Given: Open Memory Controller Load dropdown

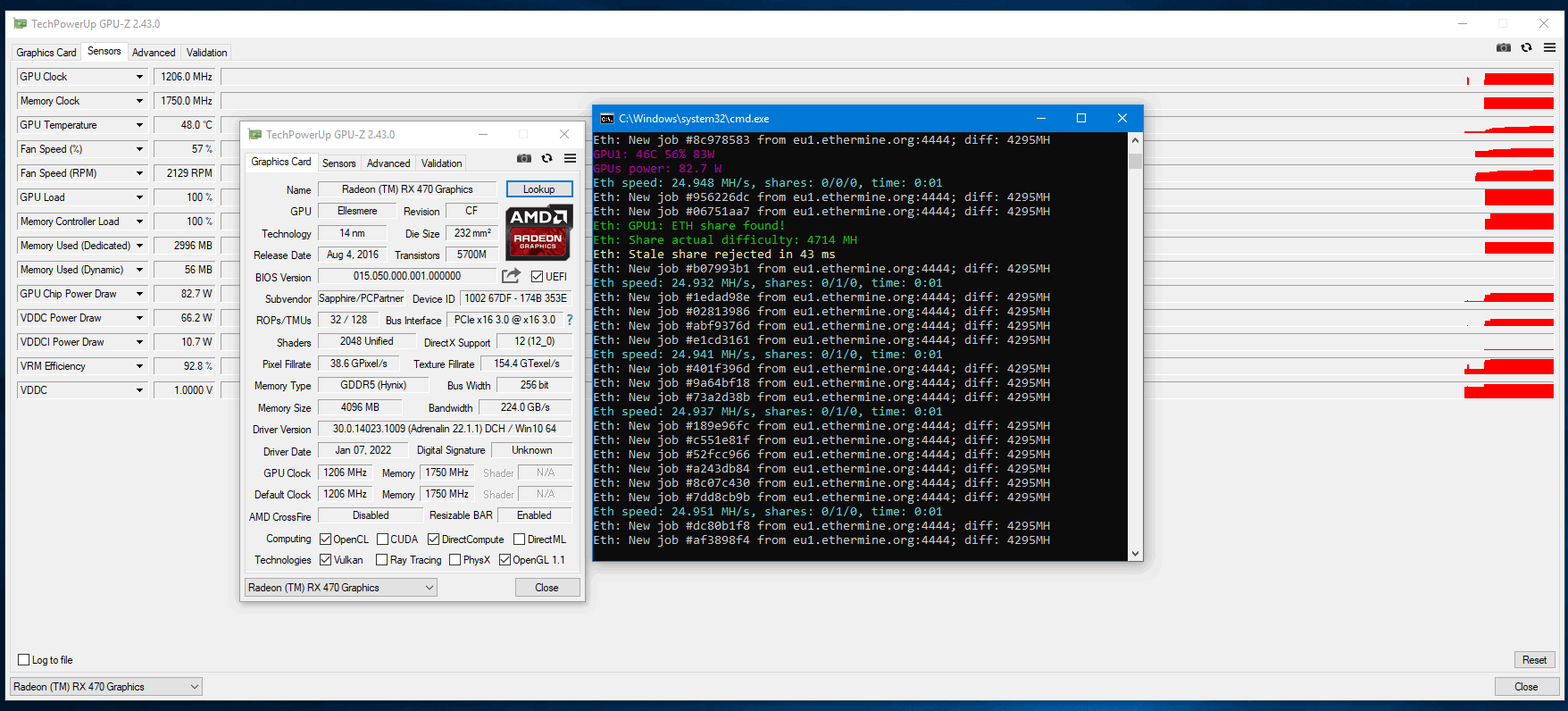Looking at the screenshot, I should pyautogui.click(x=139, y=222).
